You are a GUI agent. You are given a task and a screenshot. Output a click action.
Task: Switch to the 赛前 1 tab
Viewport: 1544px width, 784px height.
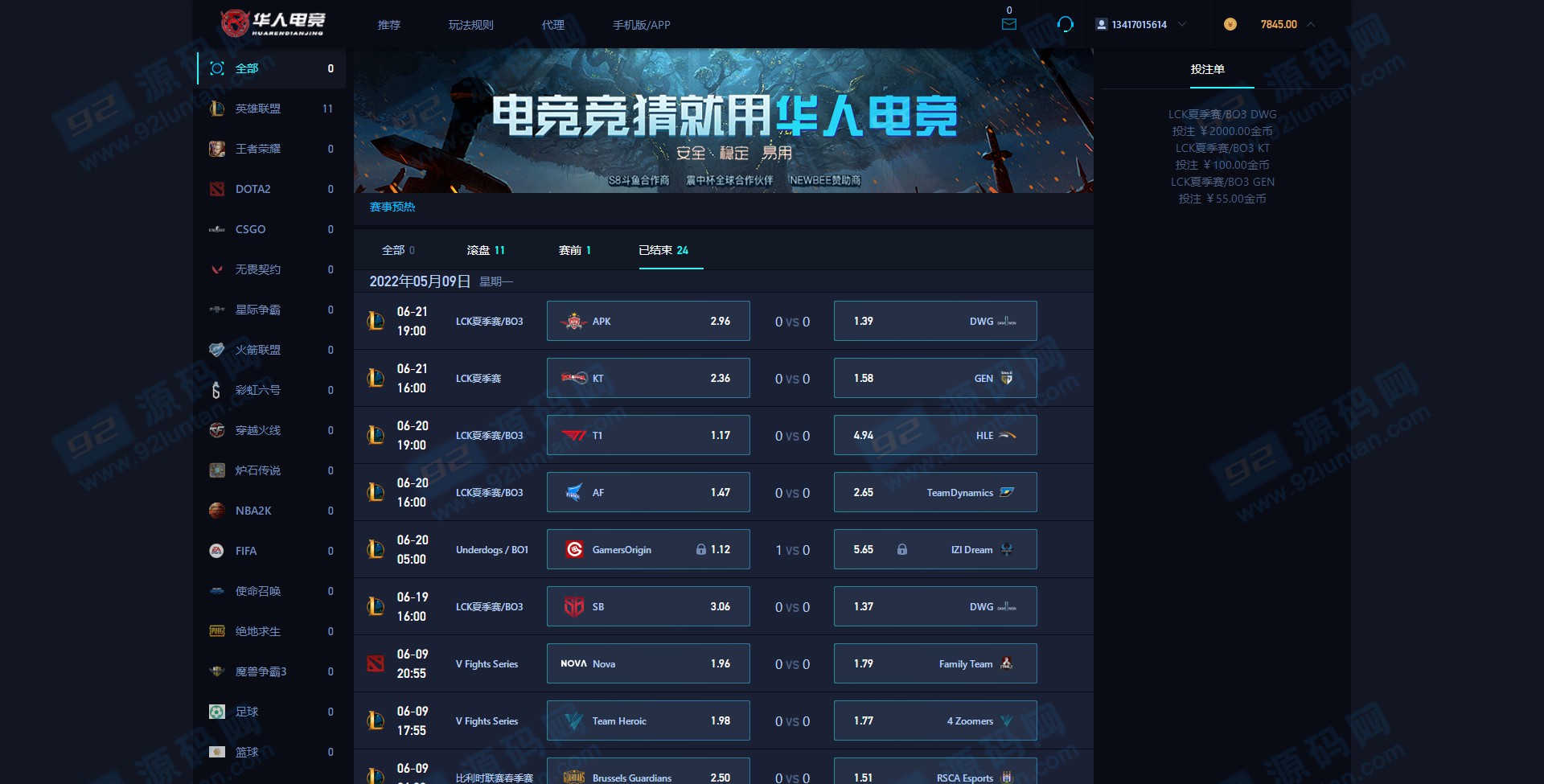point(575,250)
